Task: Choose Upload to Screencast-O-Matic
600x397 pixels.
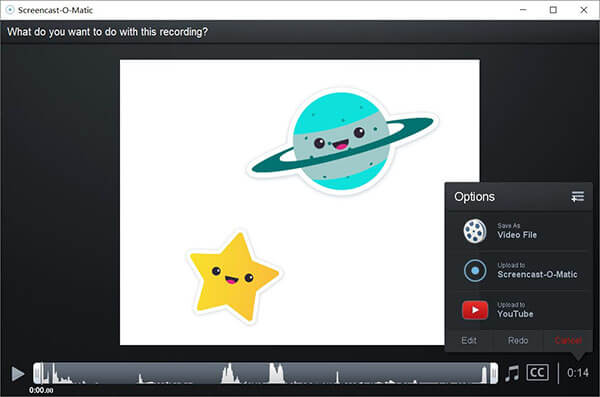Action: 518,271
